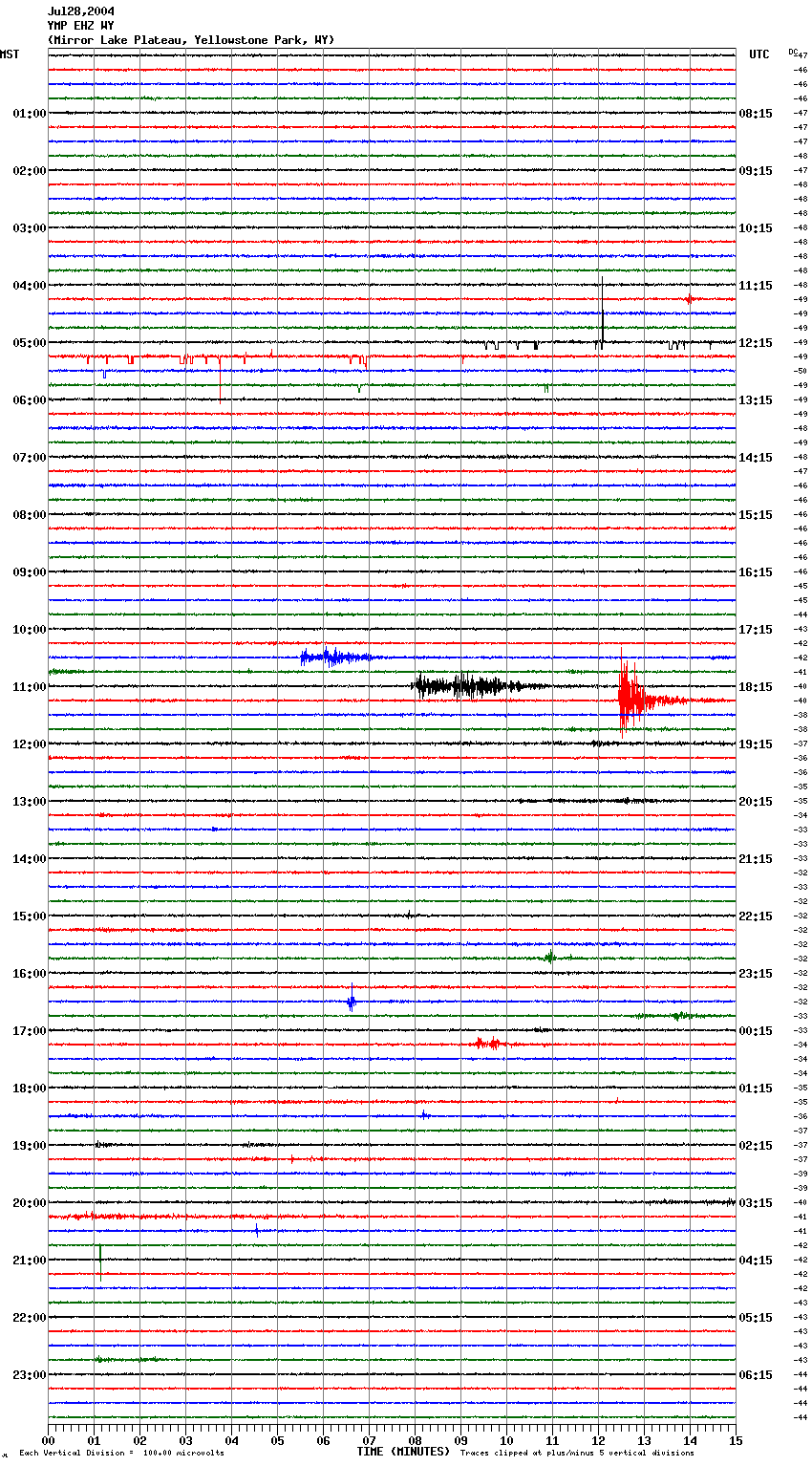Click the 12:15 UTC time label
Viewport: 812px width, 1466px height.
[756, 343]
